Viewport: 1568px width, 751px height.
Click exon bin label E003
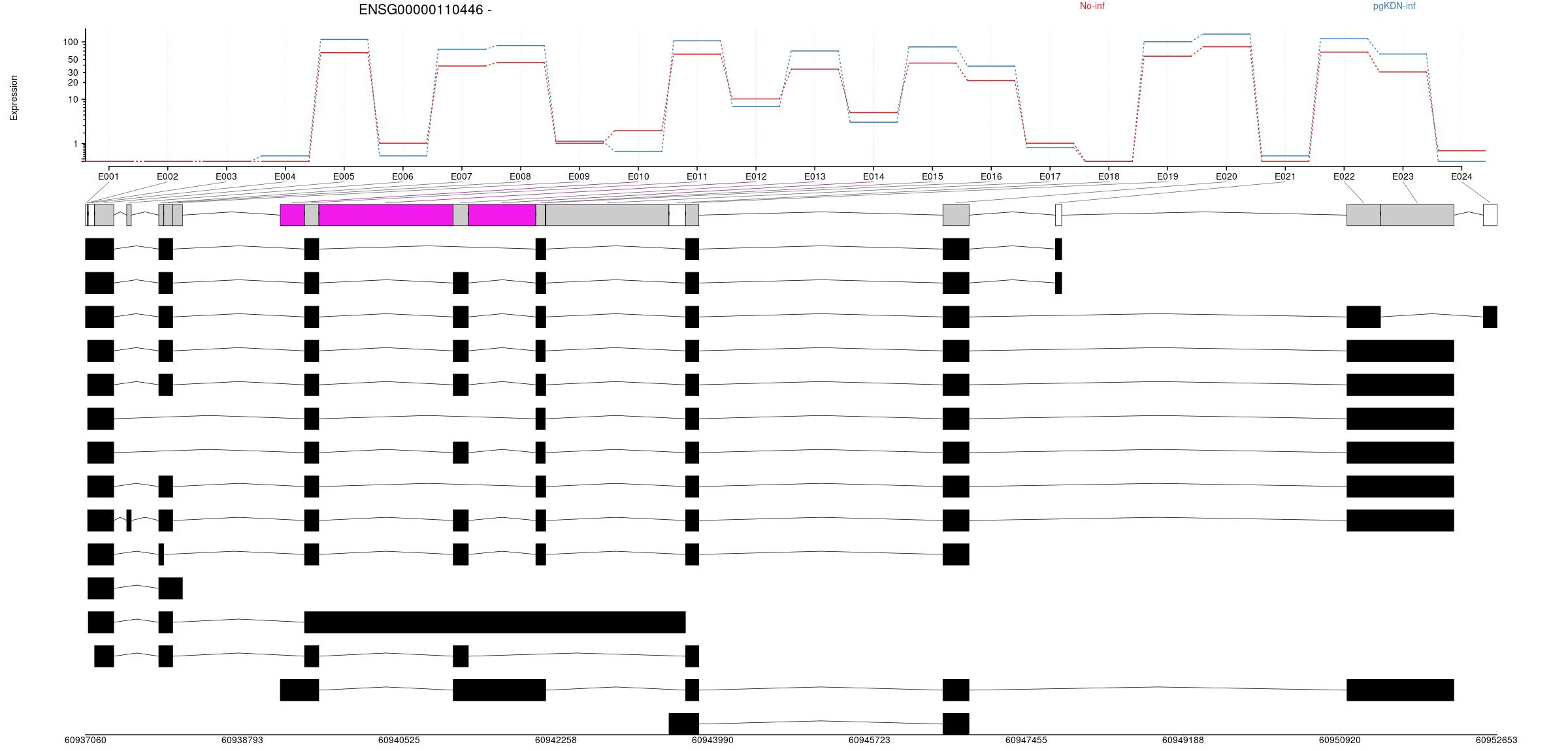pos(226,176)
